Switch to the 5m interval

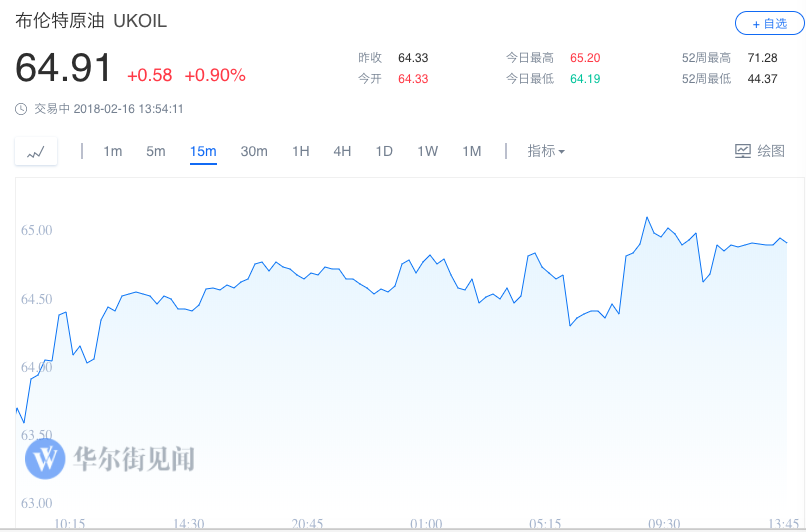[156, 151]
